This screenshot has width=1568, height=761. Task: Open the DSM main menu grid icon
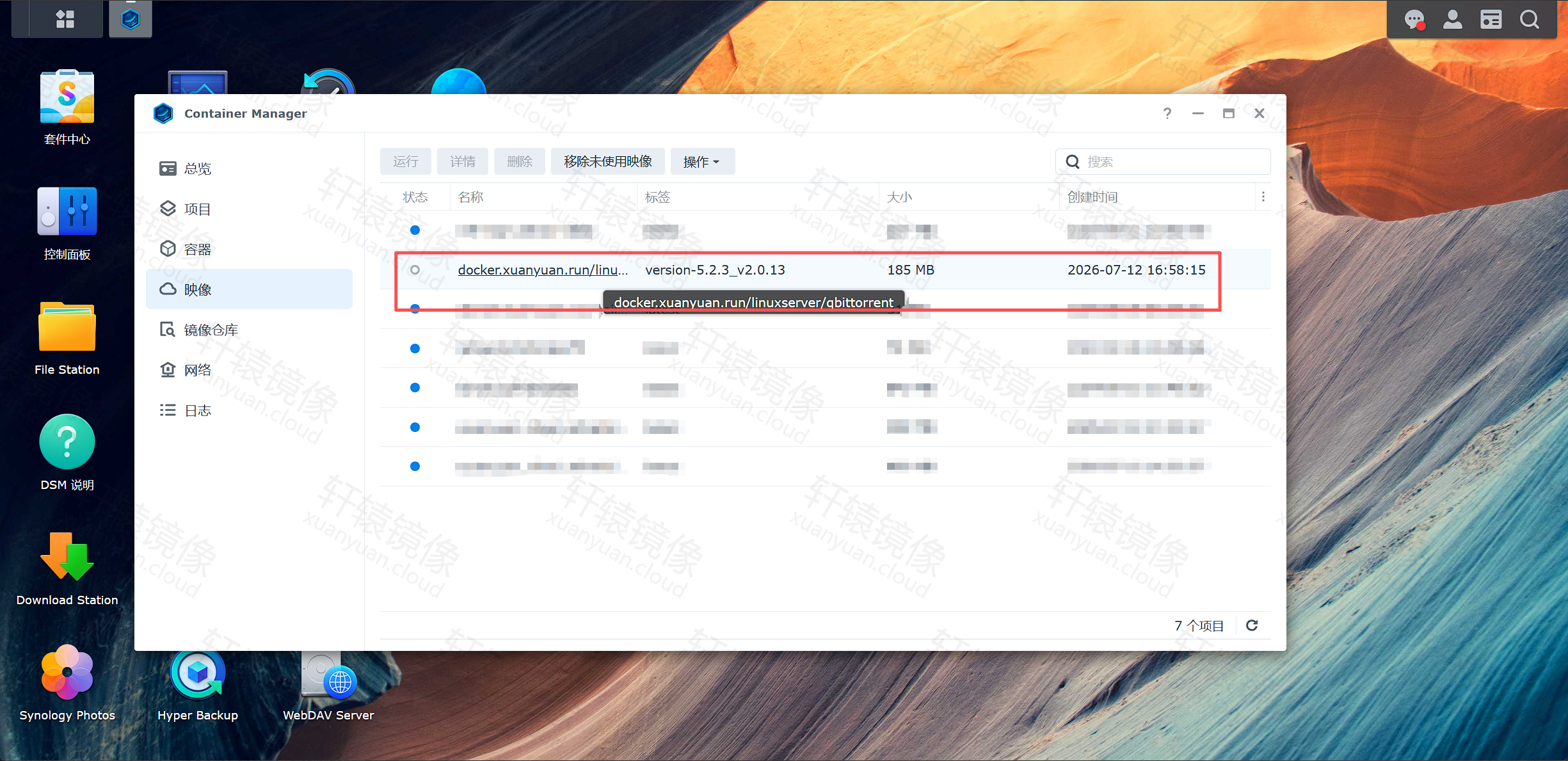coord(65,19)
